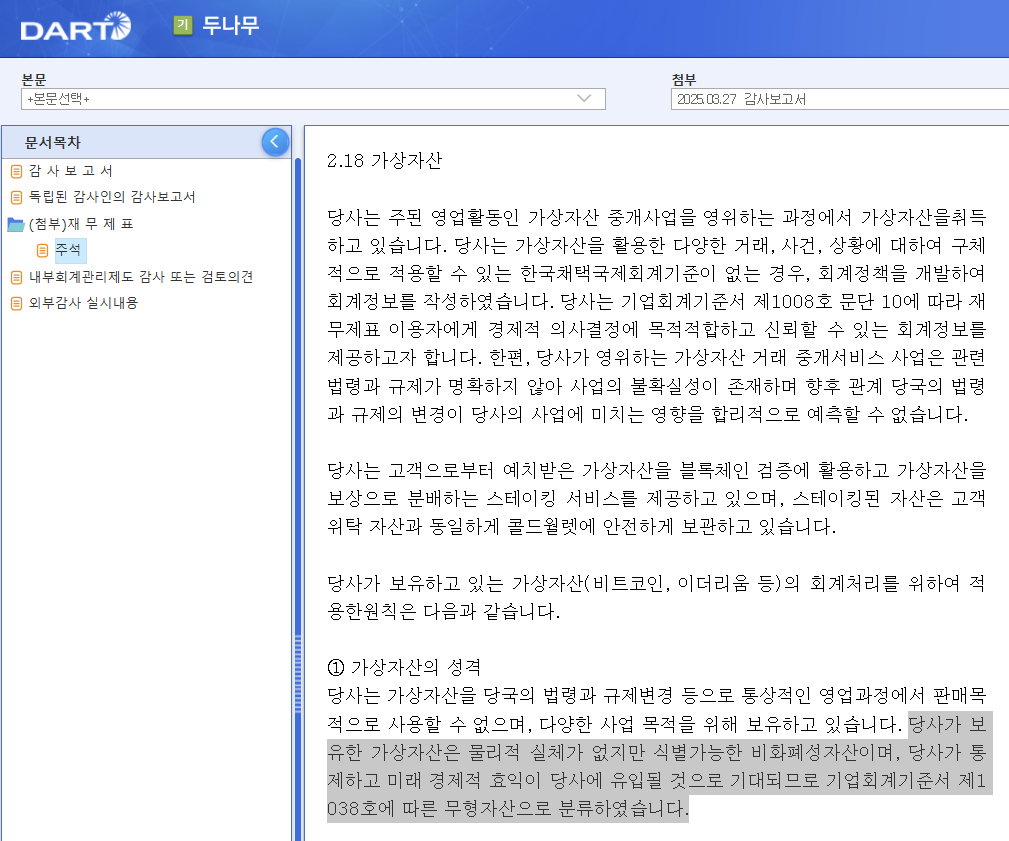Select the highlighted 주석 tree item

click(x=68, y=251)
